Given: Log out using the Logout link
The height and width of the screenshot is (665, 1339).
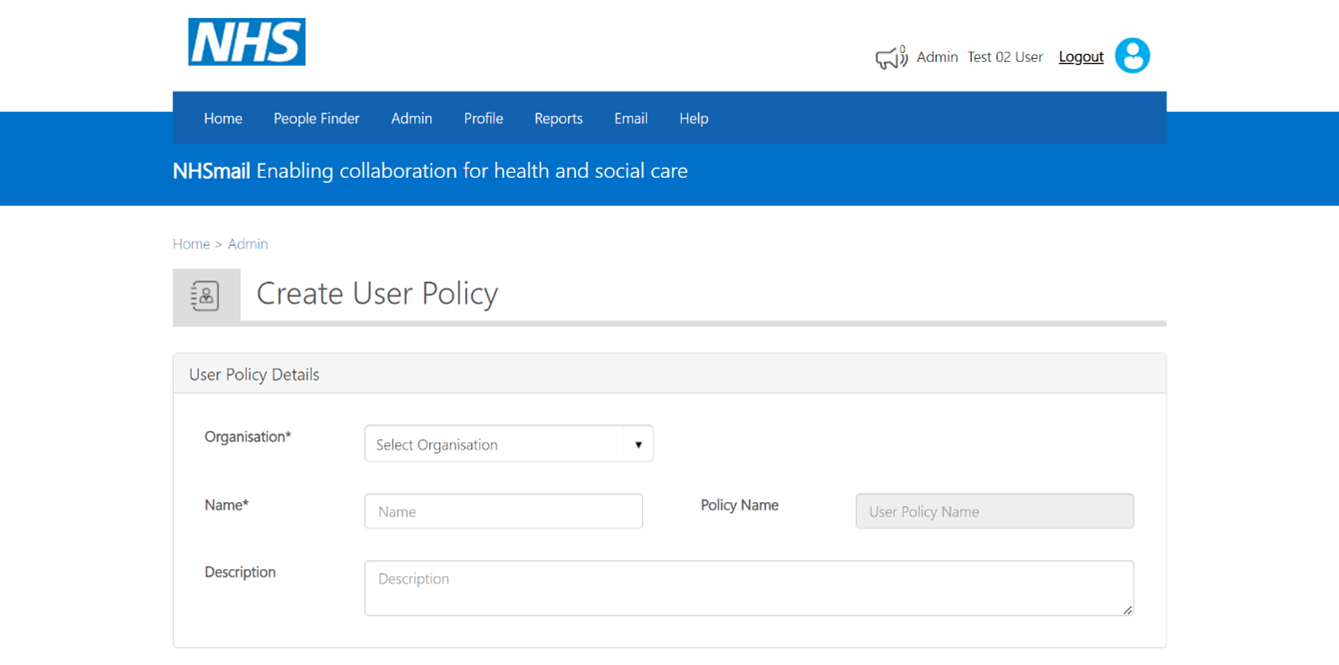Looking at the screenshot, I should (1081, 57).
